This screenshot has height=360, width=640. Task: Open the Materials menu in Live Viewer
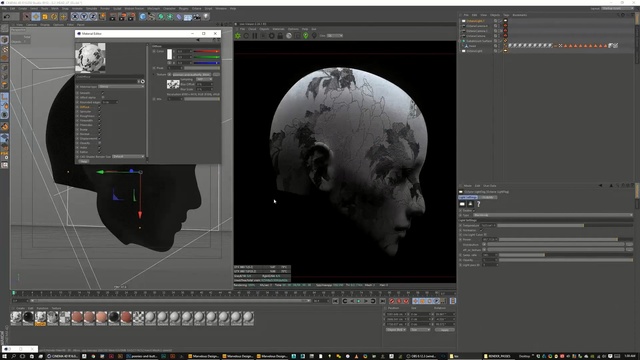[278, 29]
